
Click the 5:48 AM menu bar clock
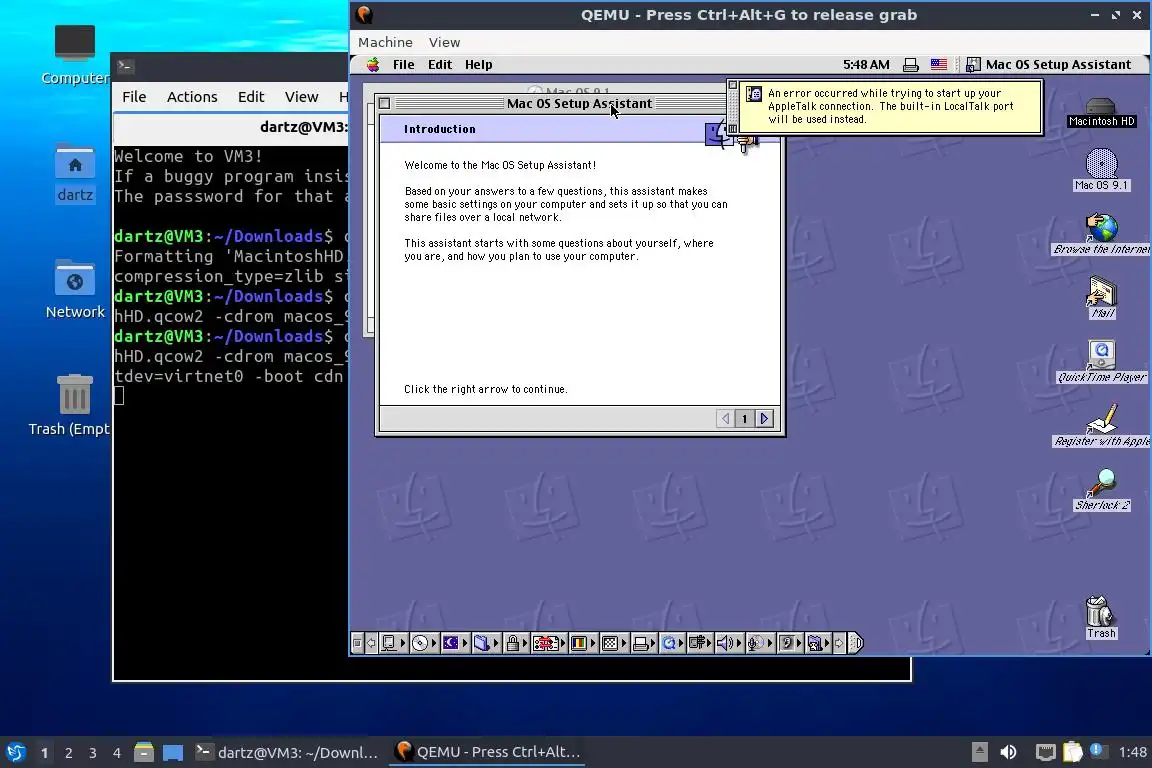[x=866, y=65]
